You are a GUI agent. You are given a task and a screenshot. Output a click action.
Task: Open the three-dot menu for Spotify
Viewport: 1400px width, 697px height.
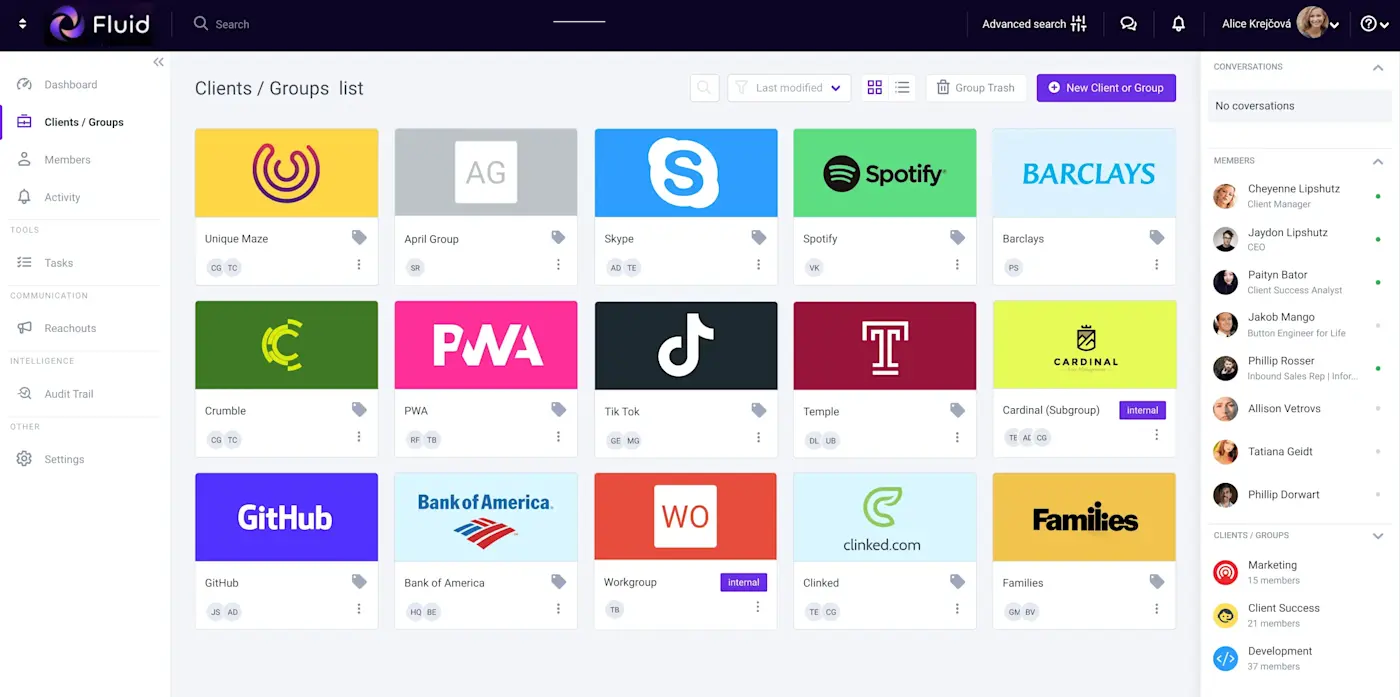click(957, 265)
